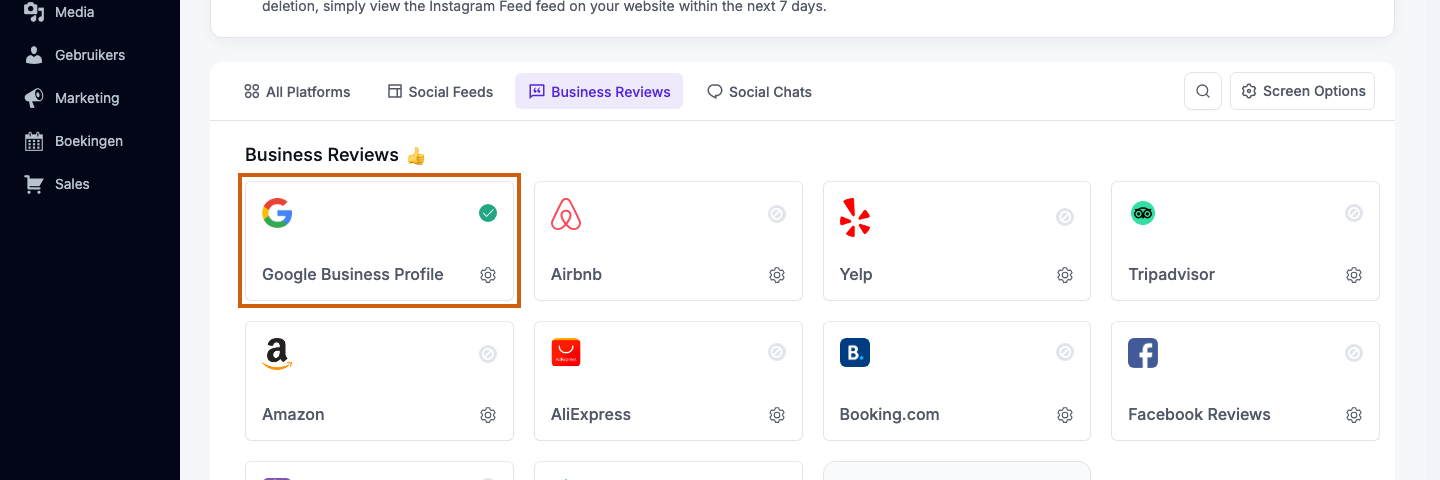
Task: Switch to Social Chats tab
Action: 759,92
